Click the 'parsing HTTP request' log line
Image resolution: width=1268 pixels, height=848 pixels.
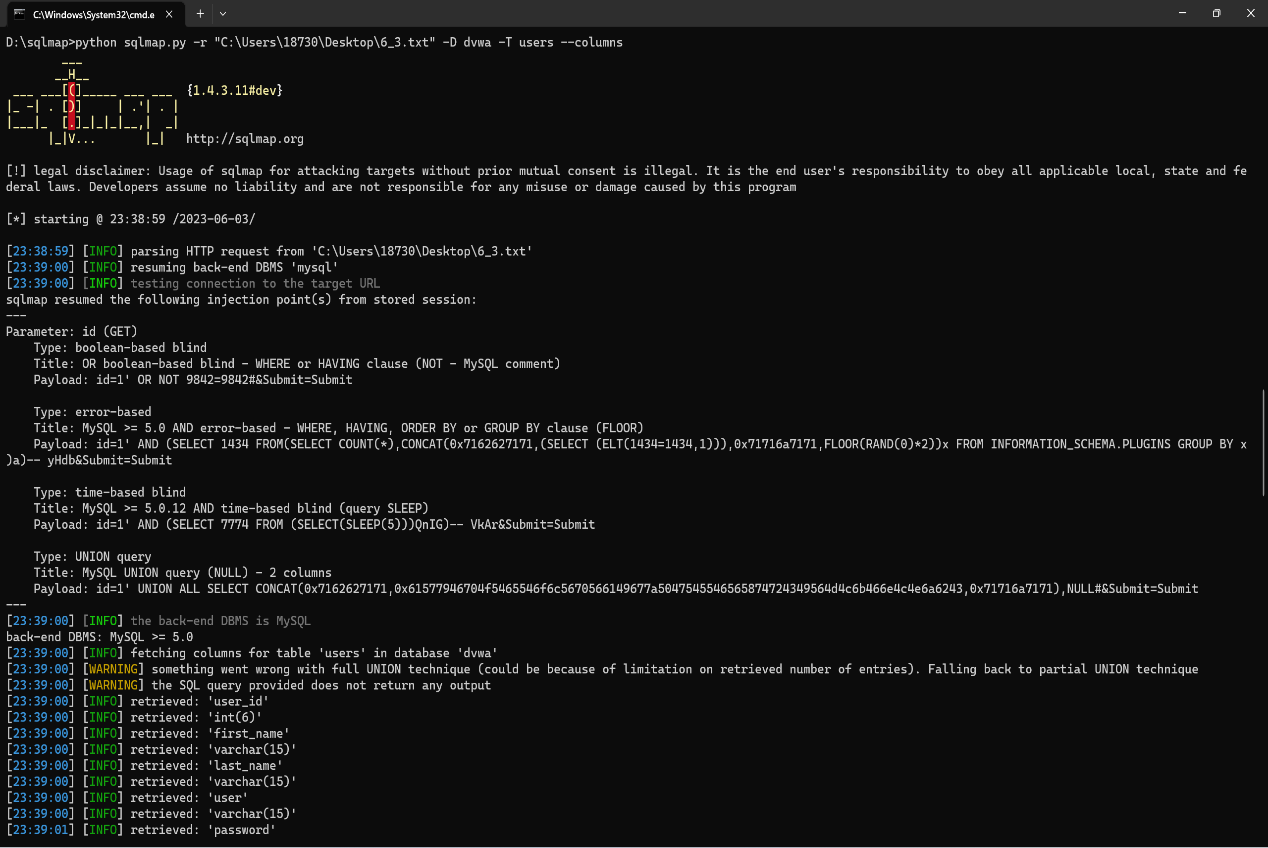coord(269,251)
